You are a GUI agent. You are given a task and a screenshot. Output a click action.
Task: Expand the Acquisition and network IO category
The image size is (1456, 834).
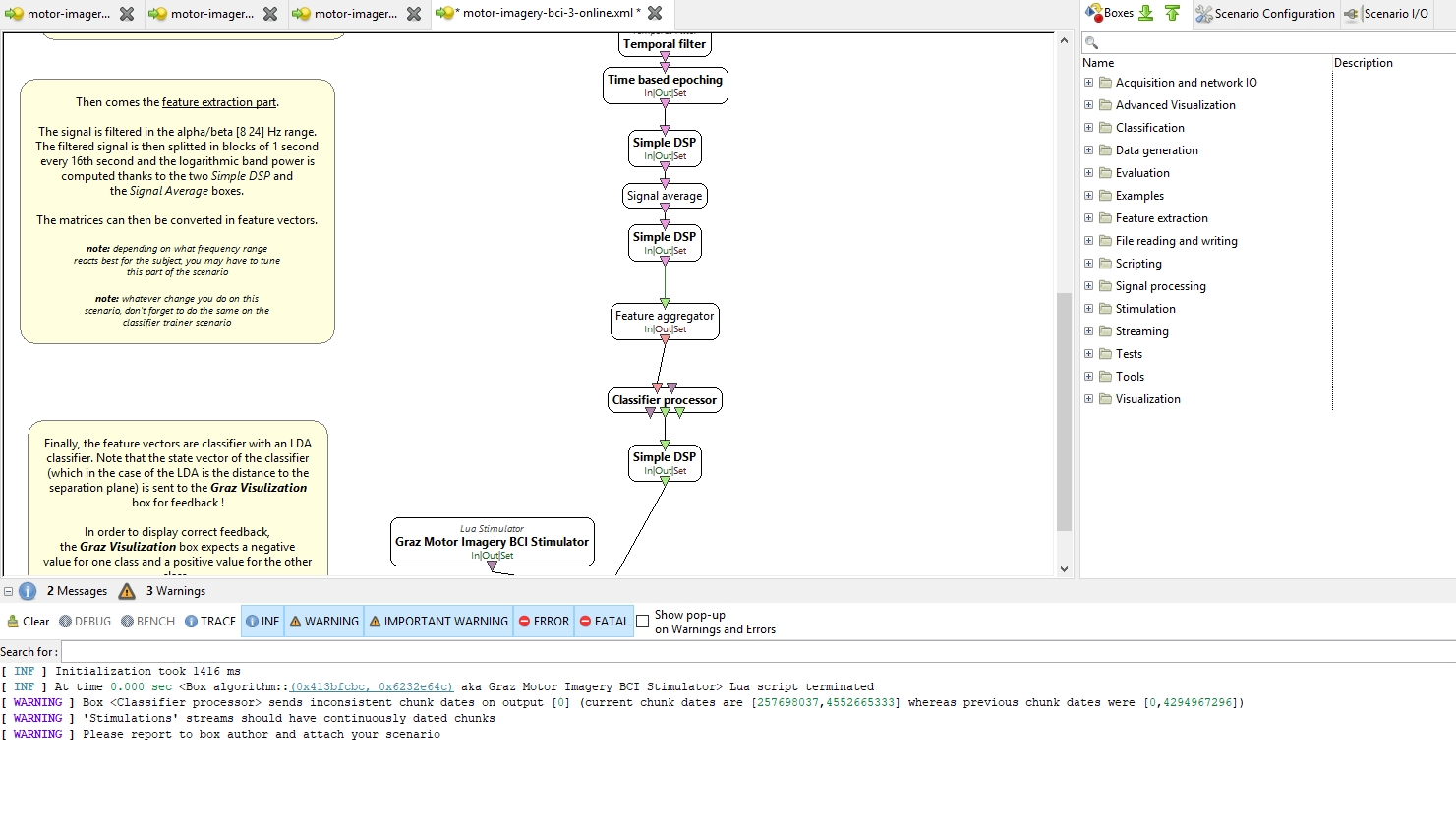click(1088, 83)
